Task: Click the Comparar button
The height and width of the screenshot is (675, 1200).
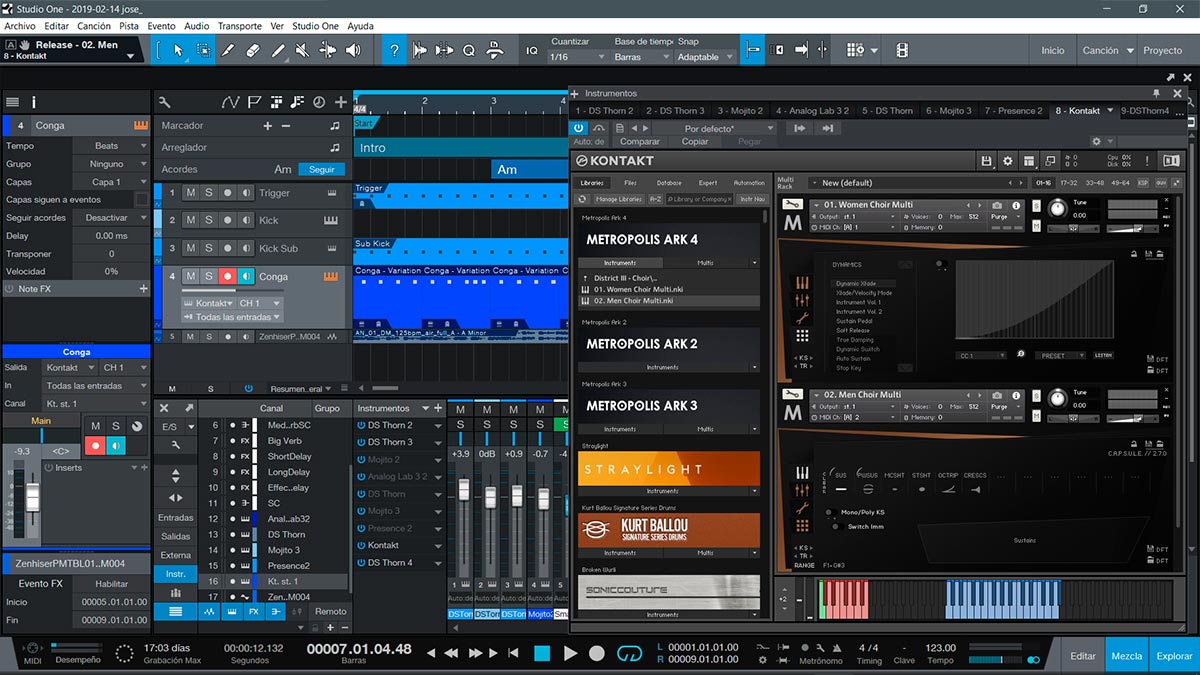Action: point(640,142)
